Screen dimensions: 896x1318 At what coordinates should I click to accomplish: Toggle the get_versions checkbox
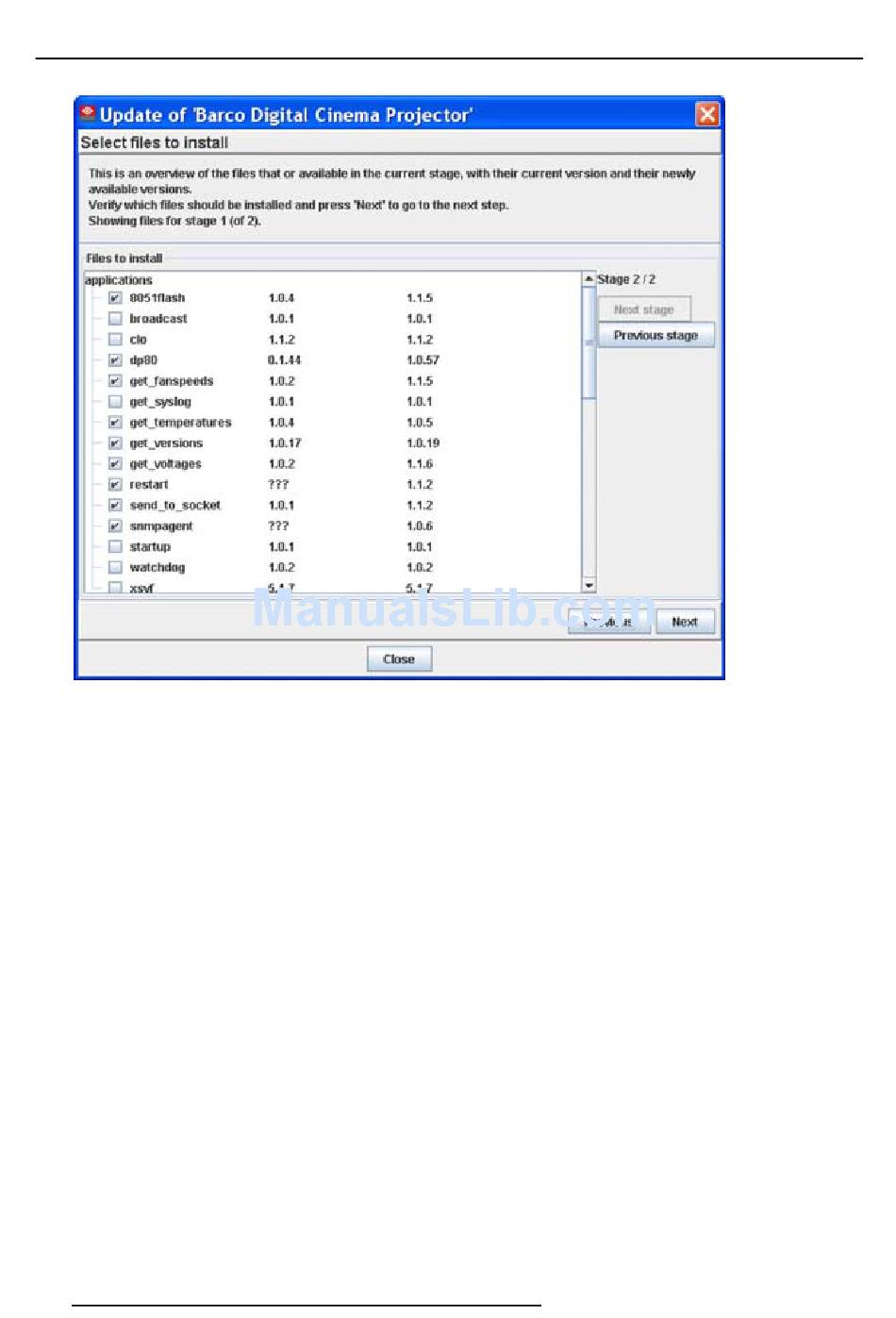click(x=115, y=443)
